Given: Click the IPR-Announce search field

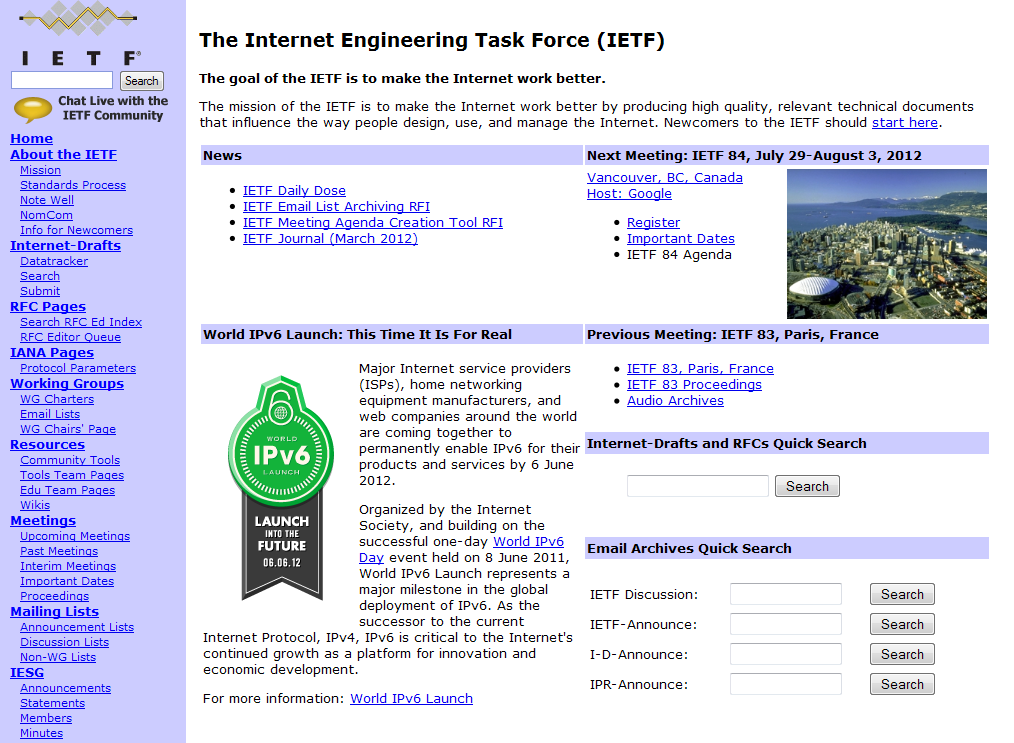Looking at the screenshot, I should click(x=786, y=684).
